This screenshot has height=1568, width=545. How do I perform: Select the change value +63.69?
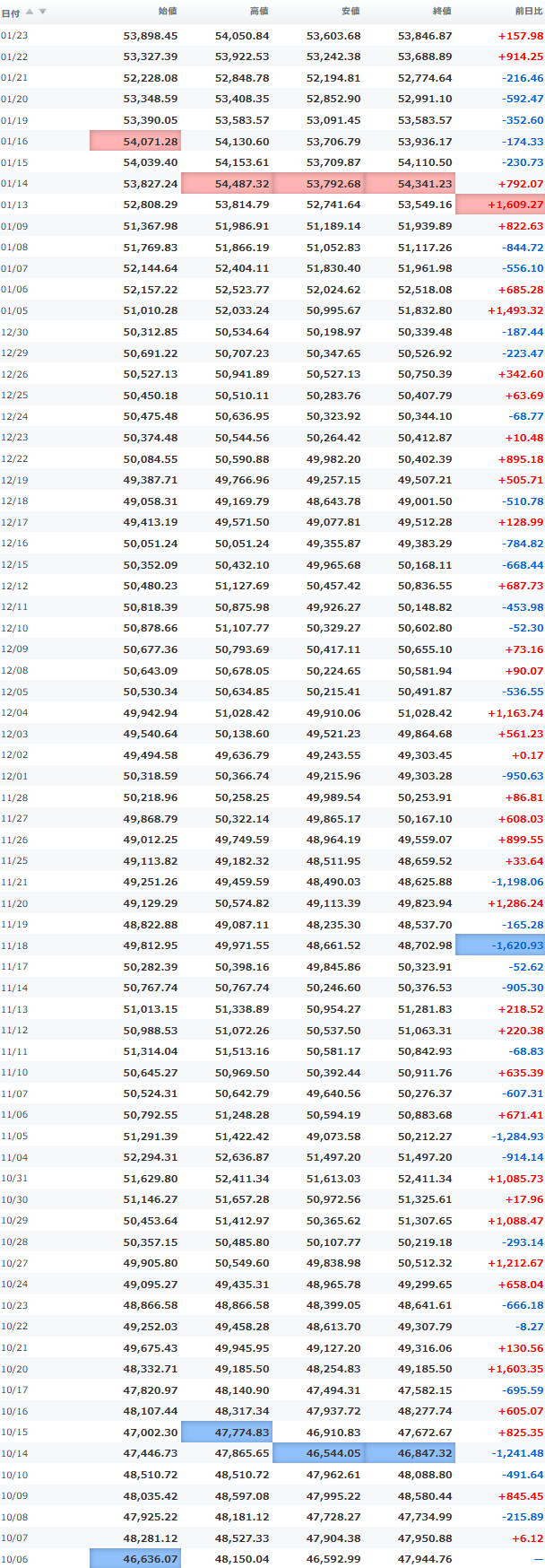[x=524, y=396]
